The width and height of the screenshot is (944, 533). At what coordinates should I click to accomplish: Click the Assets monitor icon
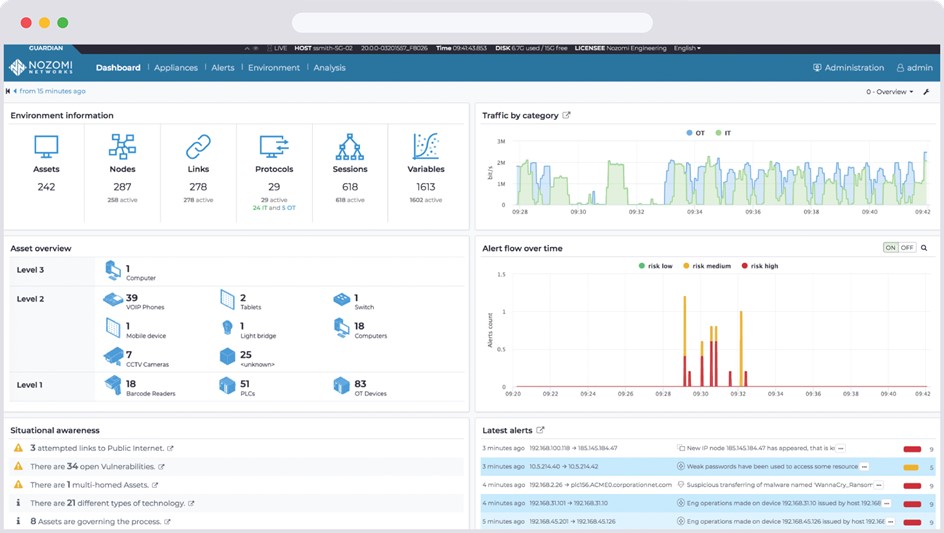tap(46, 147)
